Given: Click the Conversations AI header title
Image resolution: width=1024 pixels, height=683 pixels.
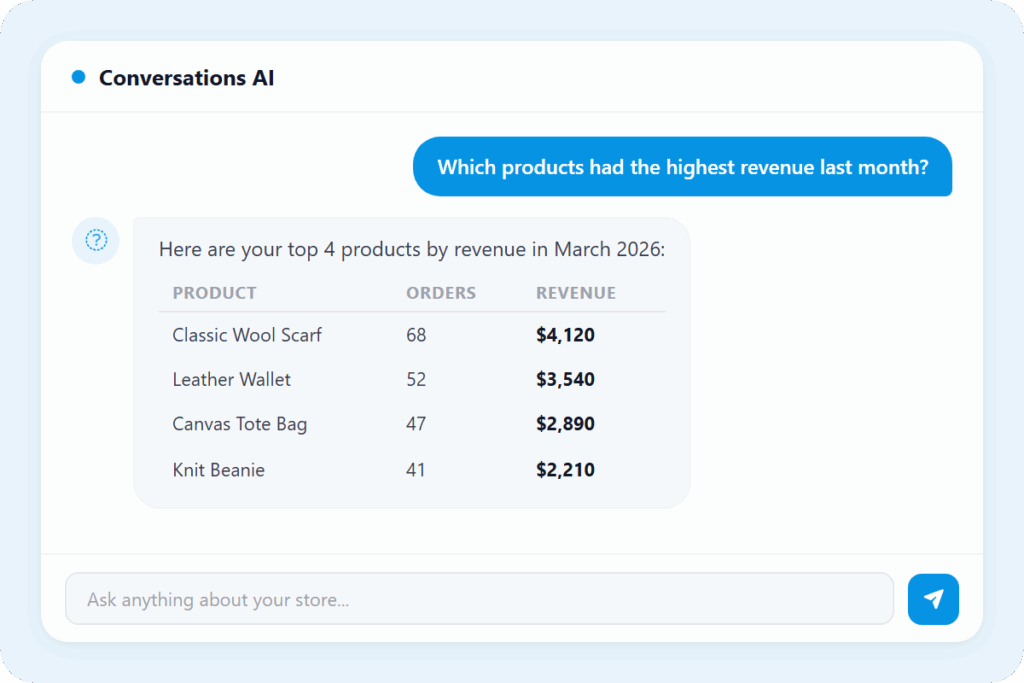Looking at the screenshot, I should 186,77.
